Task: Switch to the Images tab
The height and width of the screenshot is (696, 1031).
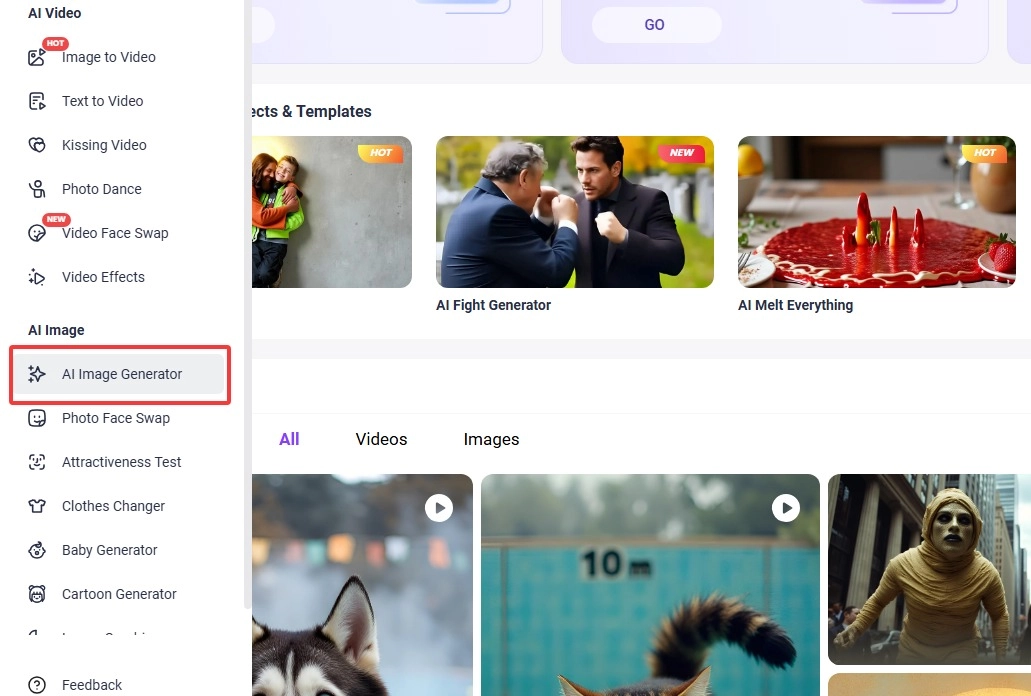Action: [x=491, y=439]
